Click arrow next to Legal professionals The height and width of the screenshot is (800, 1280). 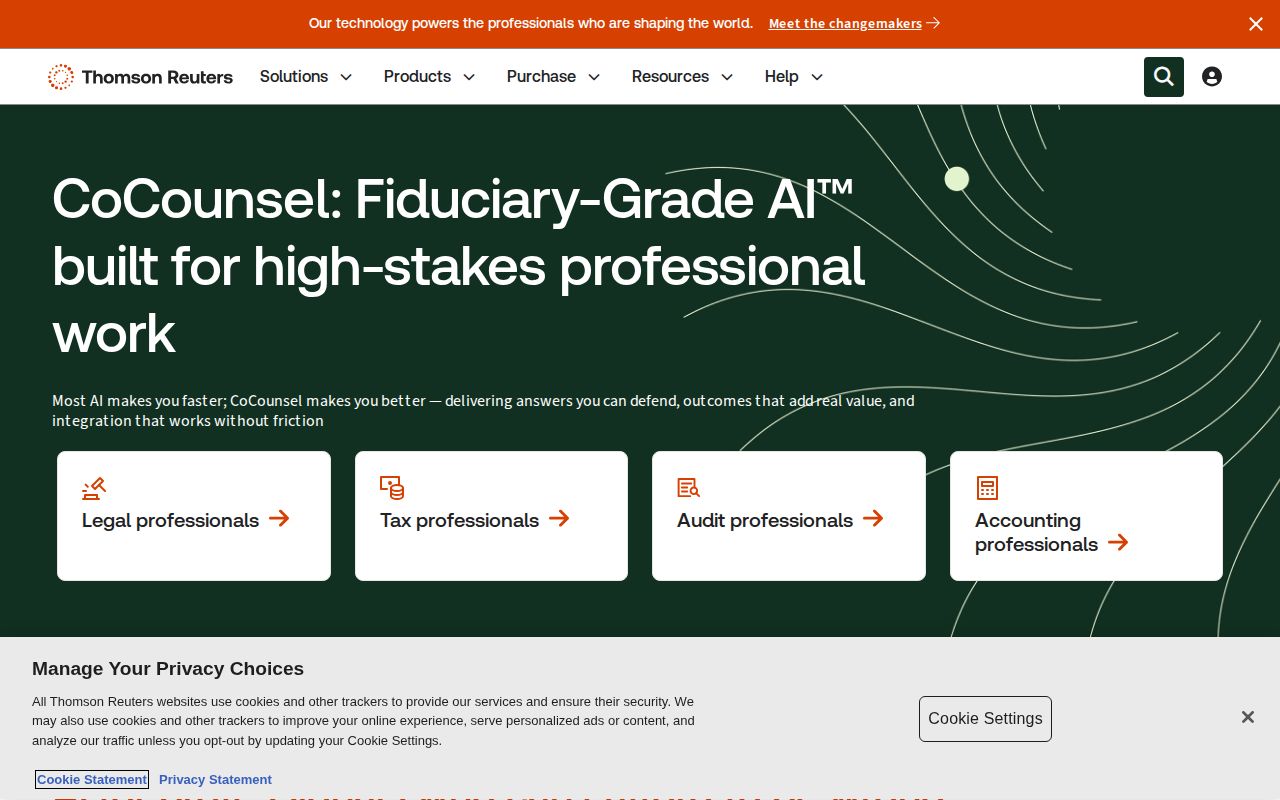pyautogui.click(x=279, y=518)
